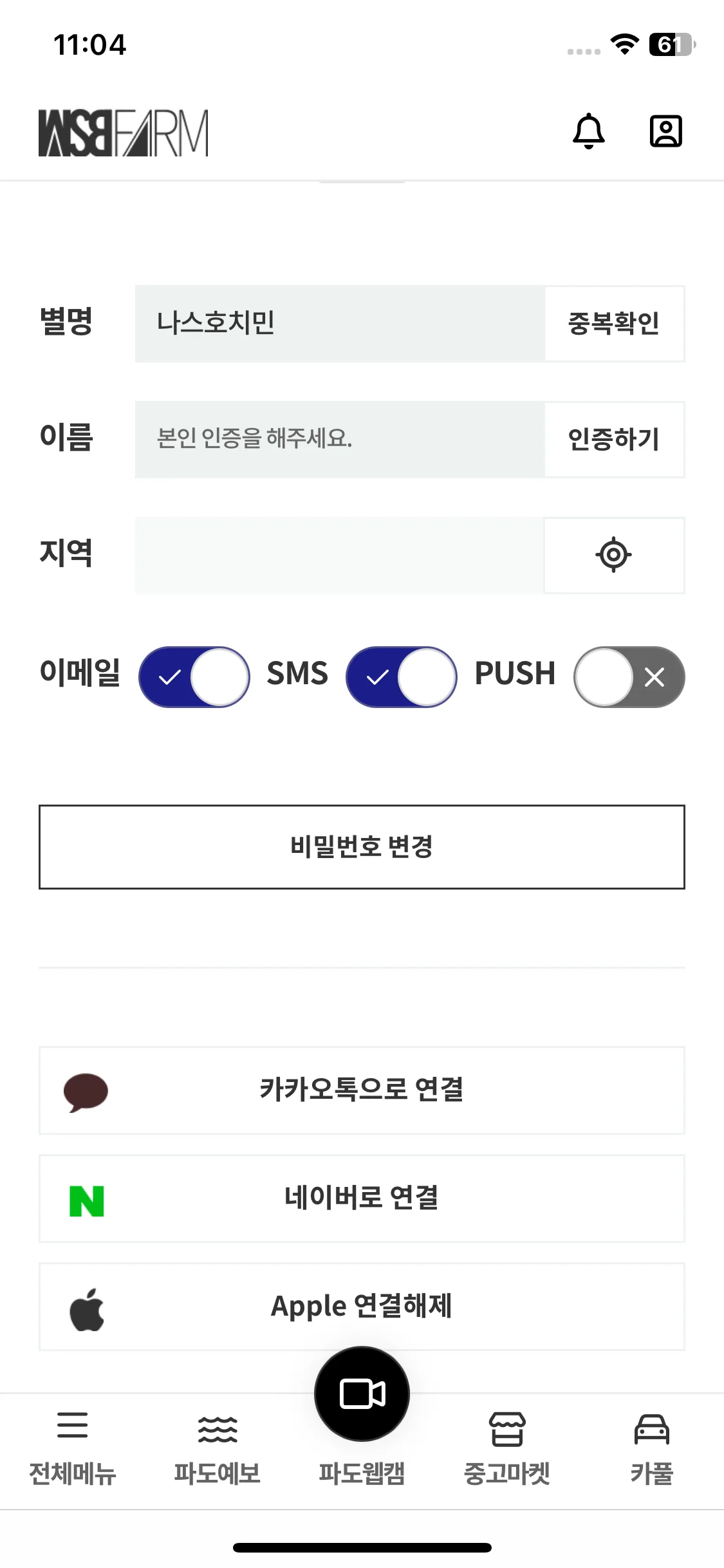Focus the 지역 region input field
Viewport: 724px width, 1568px height.
(340, 555)
